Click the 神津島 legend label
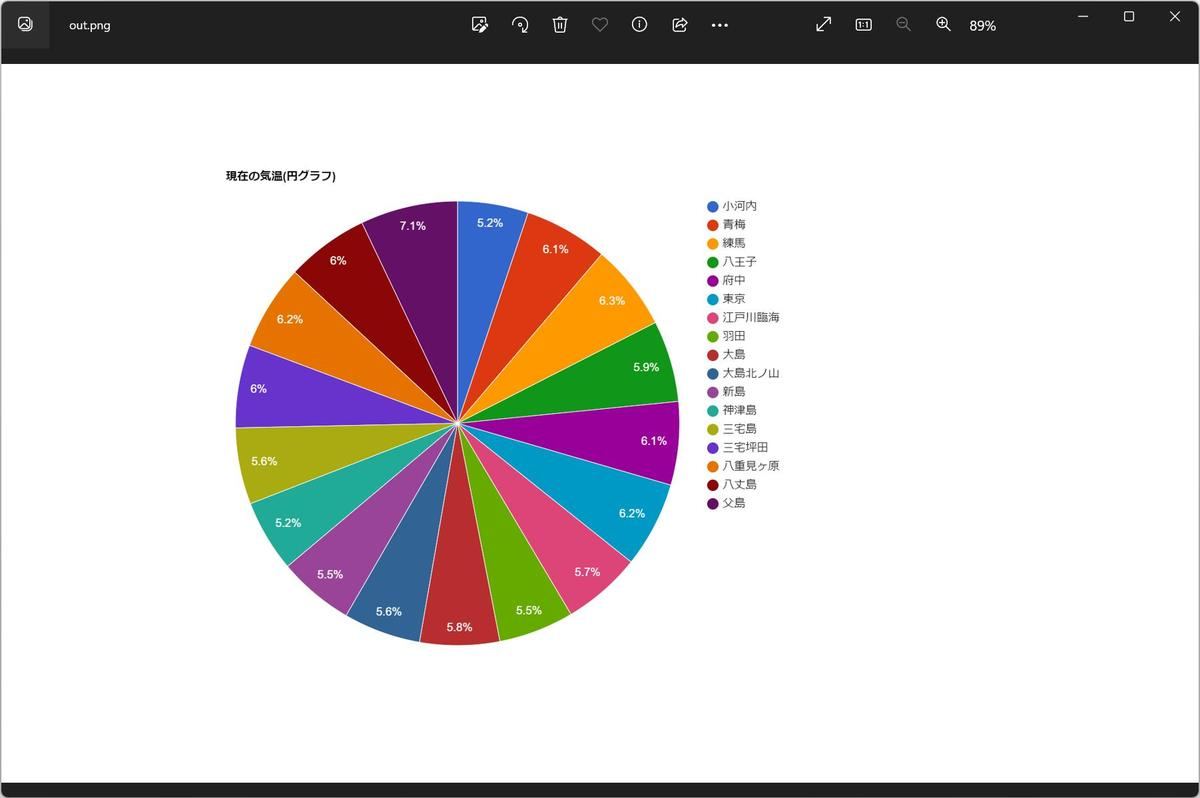The height and width of the screenshot is (798, 1200). (x=740, y=410)
